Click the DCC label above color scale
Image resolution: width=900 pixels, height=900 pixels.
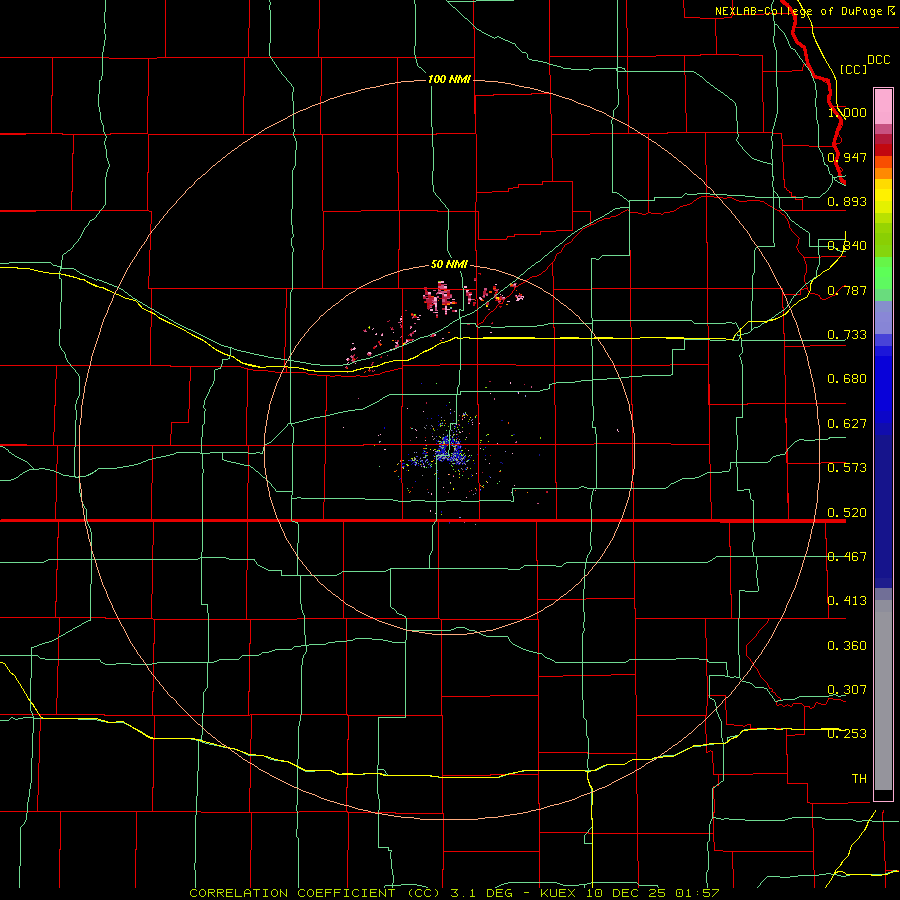coord(879,60)
